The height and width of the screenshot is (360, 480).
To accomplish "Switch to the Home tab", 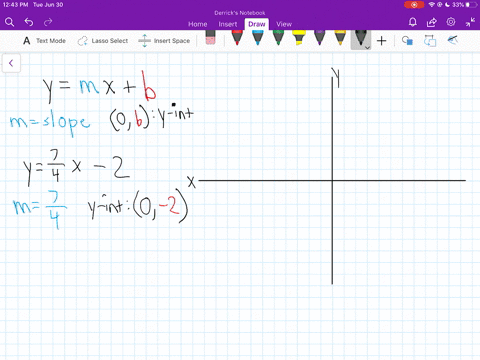I will (198, 24).
